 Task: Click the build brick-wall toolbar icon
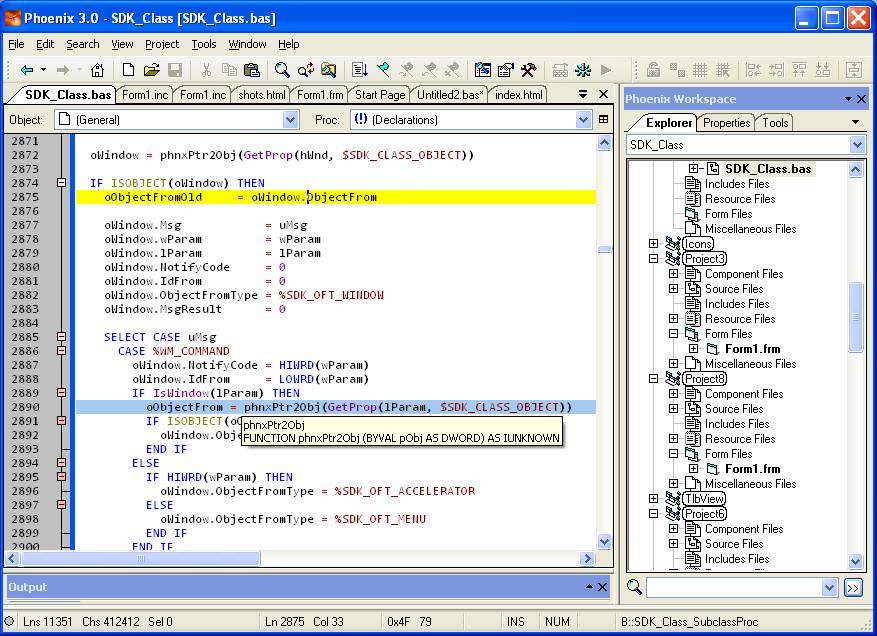tap(560, 70)
